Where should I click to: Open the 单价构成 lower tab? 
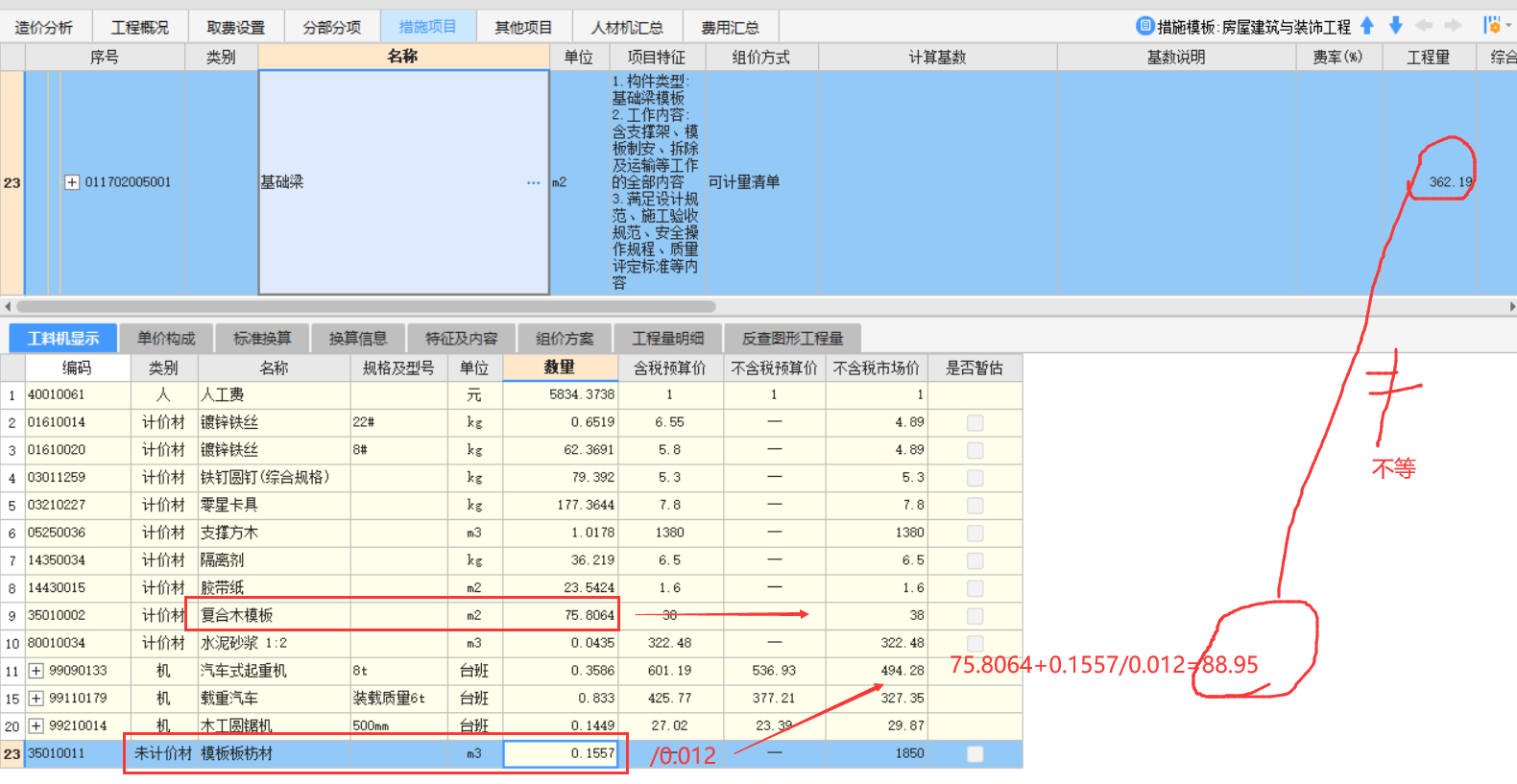click(x=166, y=338)
